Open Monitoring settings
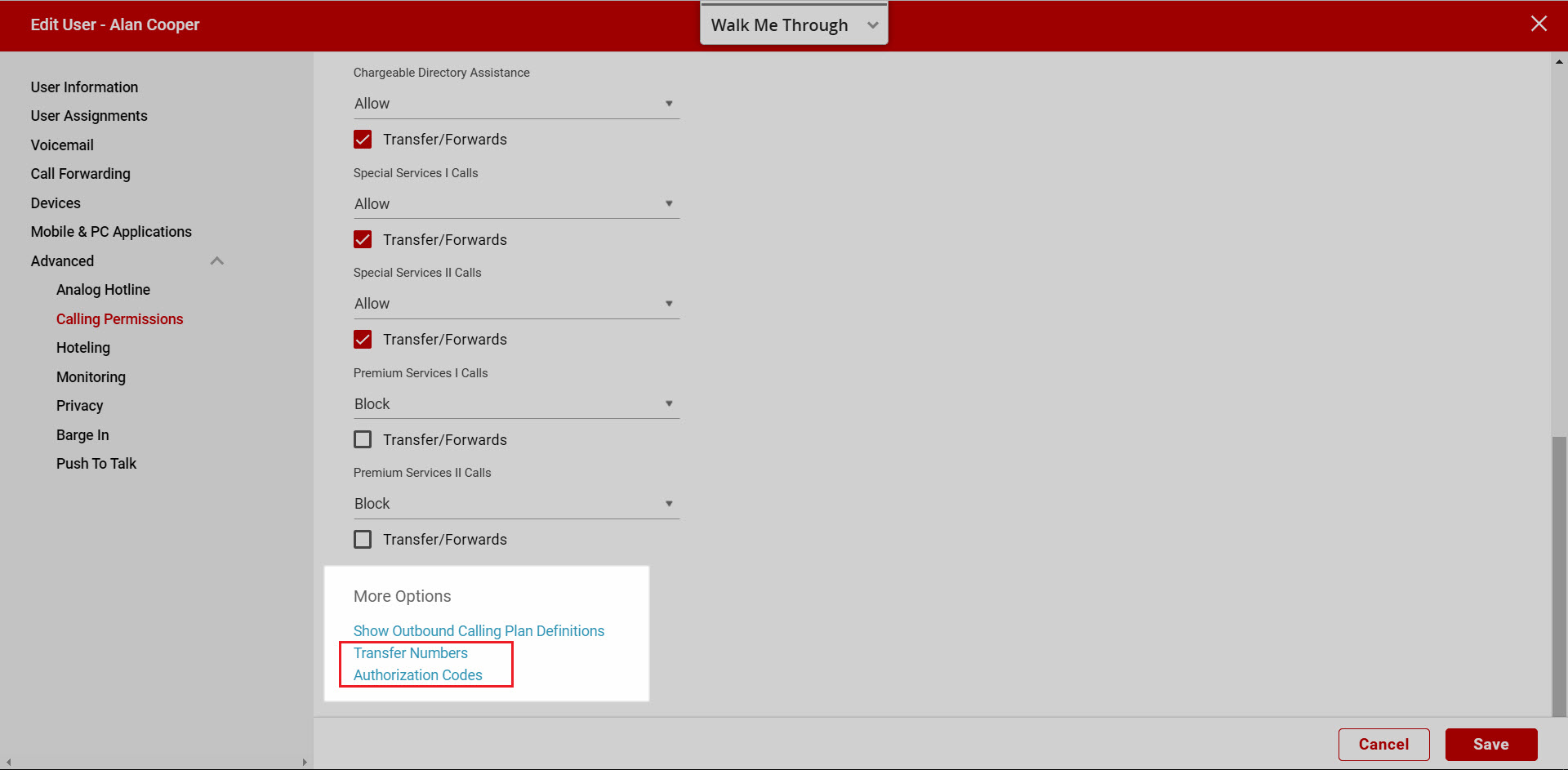1568x770 pixels. (x=91, y=377)
